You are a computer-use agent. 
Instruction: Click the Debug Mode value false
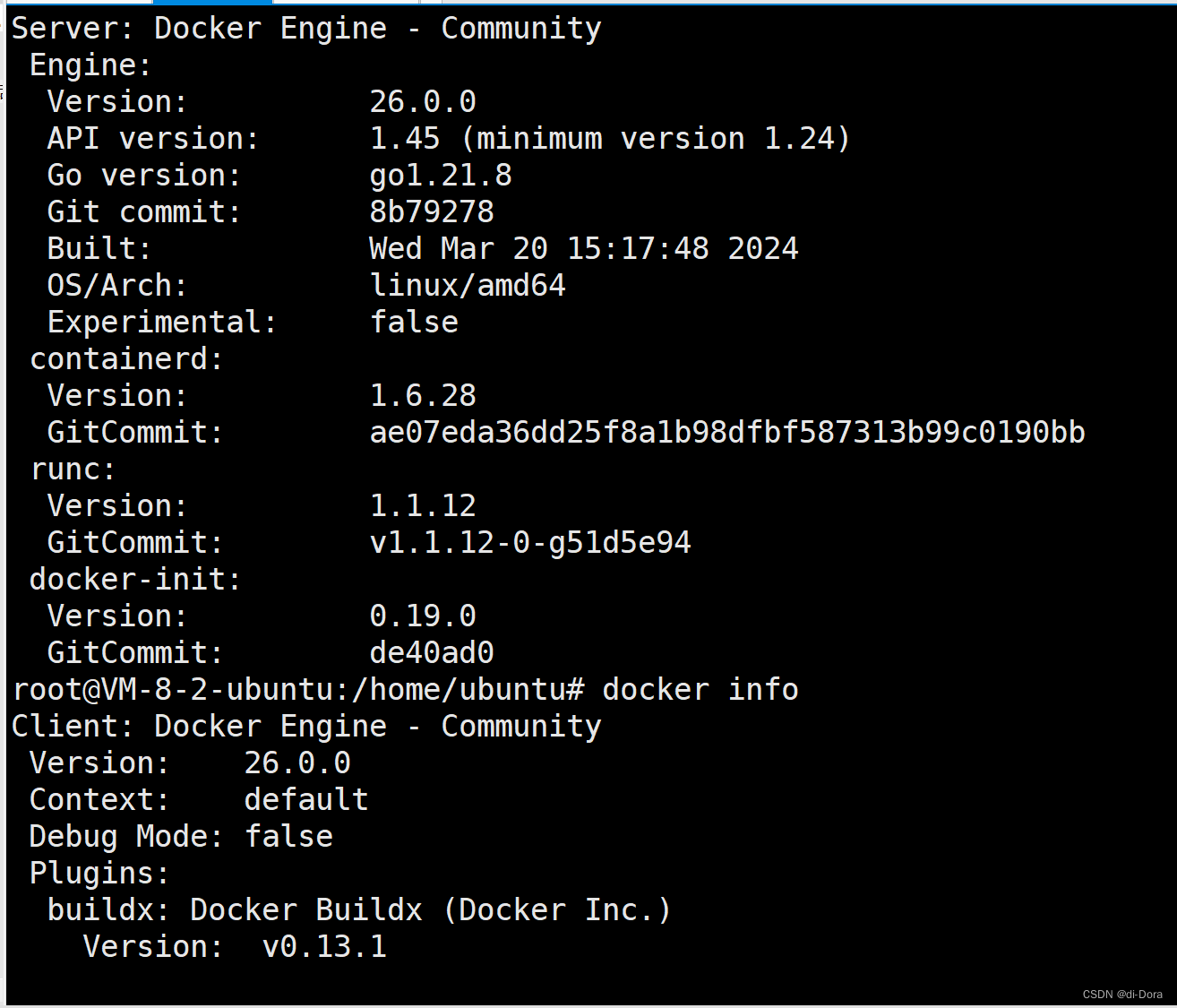pos(288,837)
